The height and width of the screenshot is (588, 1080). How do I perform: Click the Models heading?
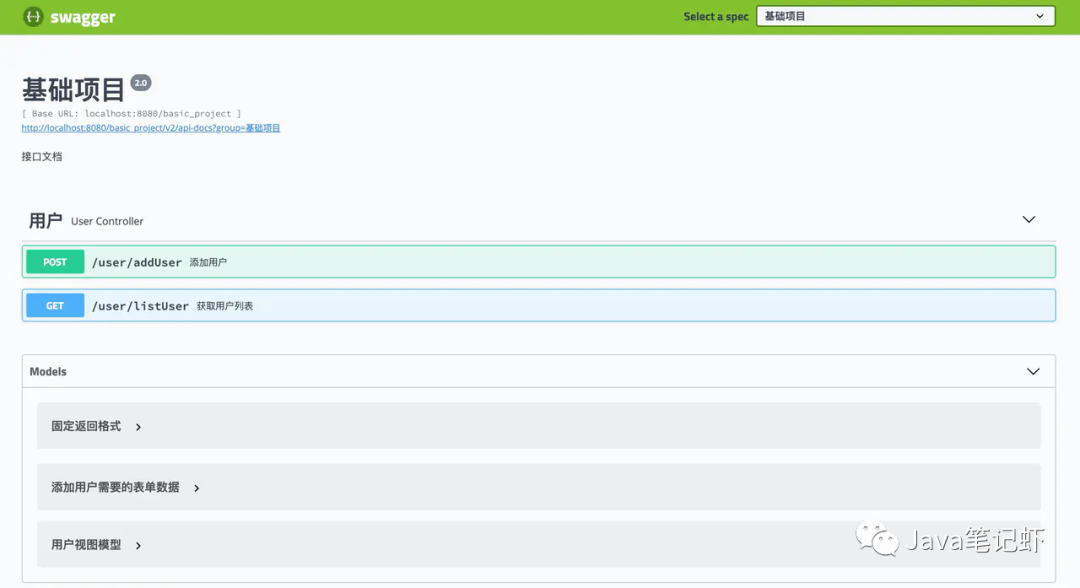[48, 372]
